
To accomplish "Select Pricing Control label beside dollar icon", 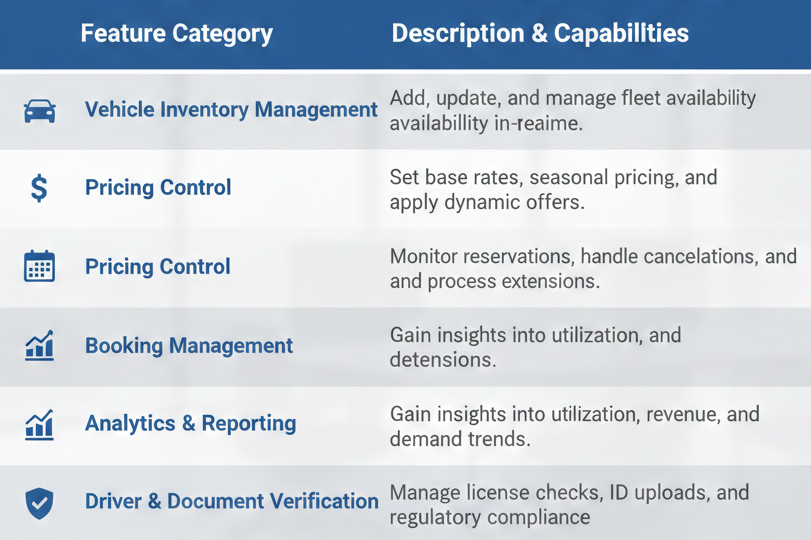I will click(x=158, y=188).
